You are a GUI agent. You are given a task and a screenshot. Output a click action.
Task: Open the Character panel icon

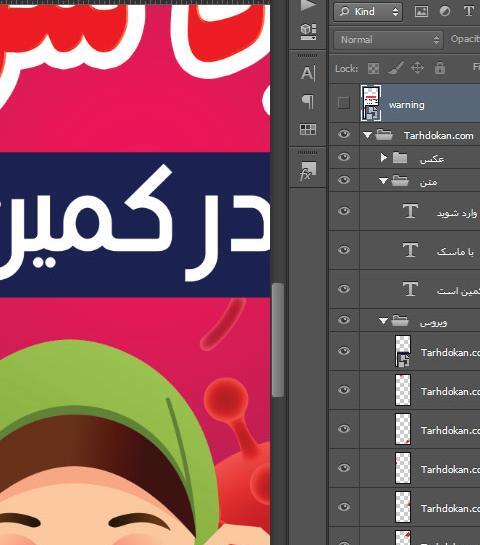pos(308,73)
